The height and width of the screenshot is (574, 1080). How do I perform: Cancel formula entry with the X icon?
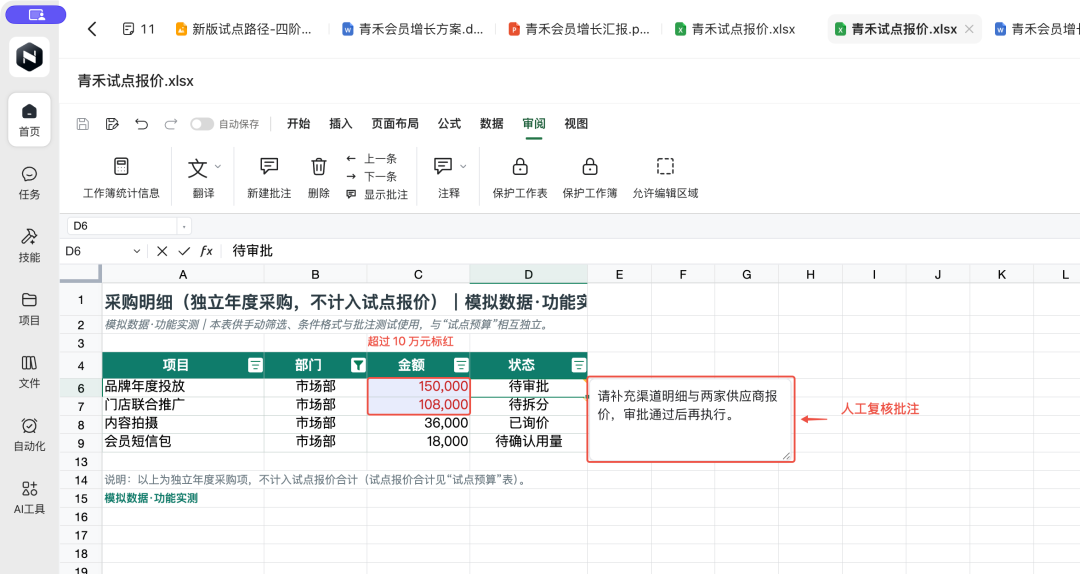pyautogui.click(x=162, y=252)
